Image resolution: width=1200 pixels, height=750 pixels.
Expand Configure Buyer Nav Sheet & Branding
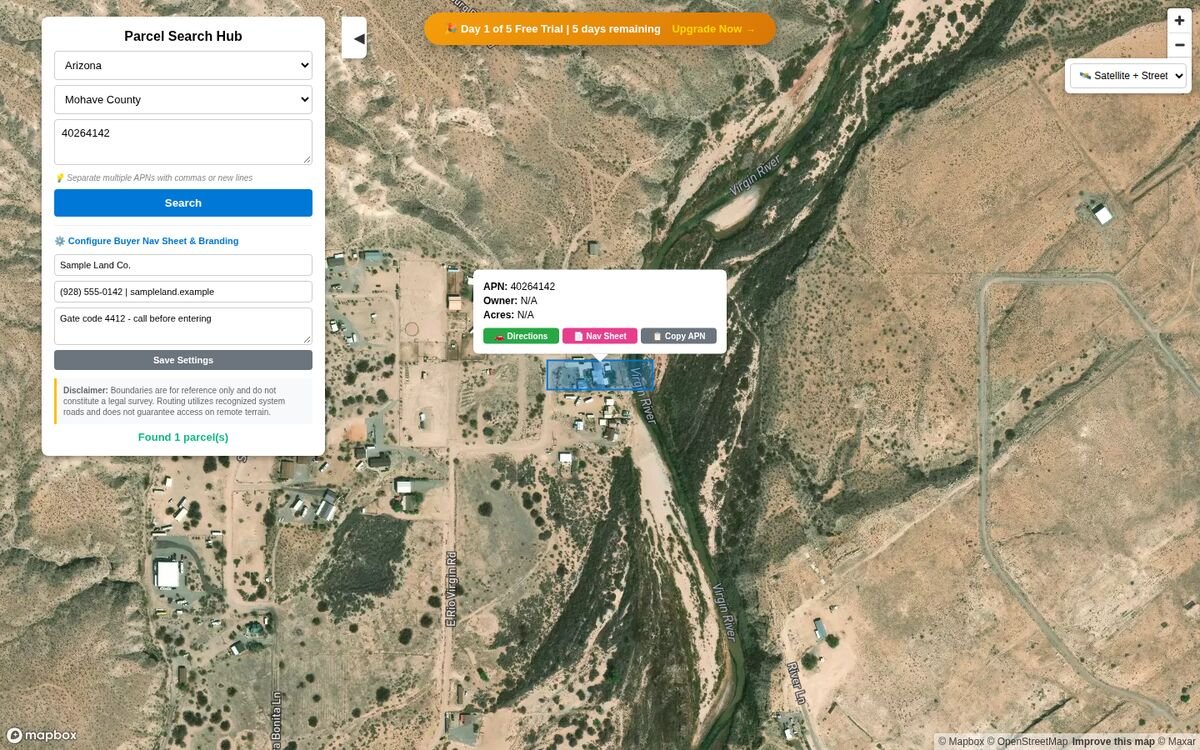[x=146, y=241]
